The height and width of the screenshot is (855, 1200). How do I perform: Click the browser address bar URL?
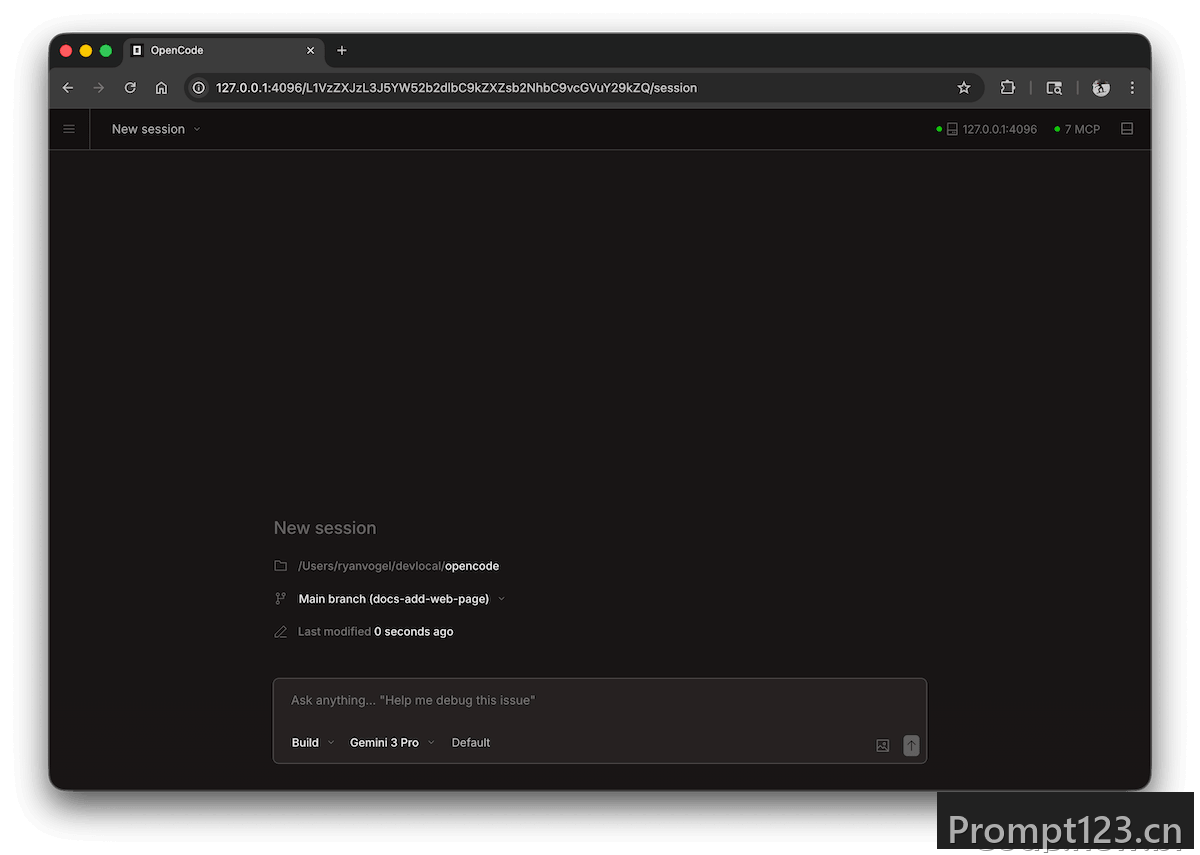[x=456, y=88]
